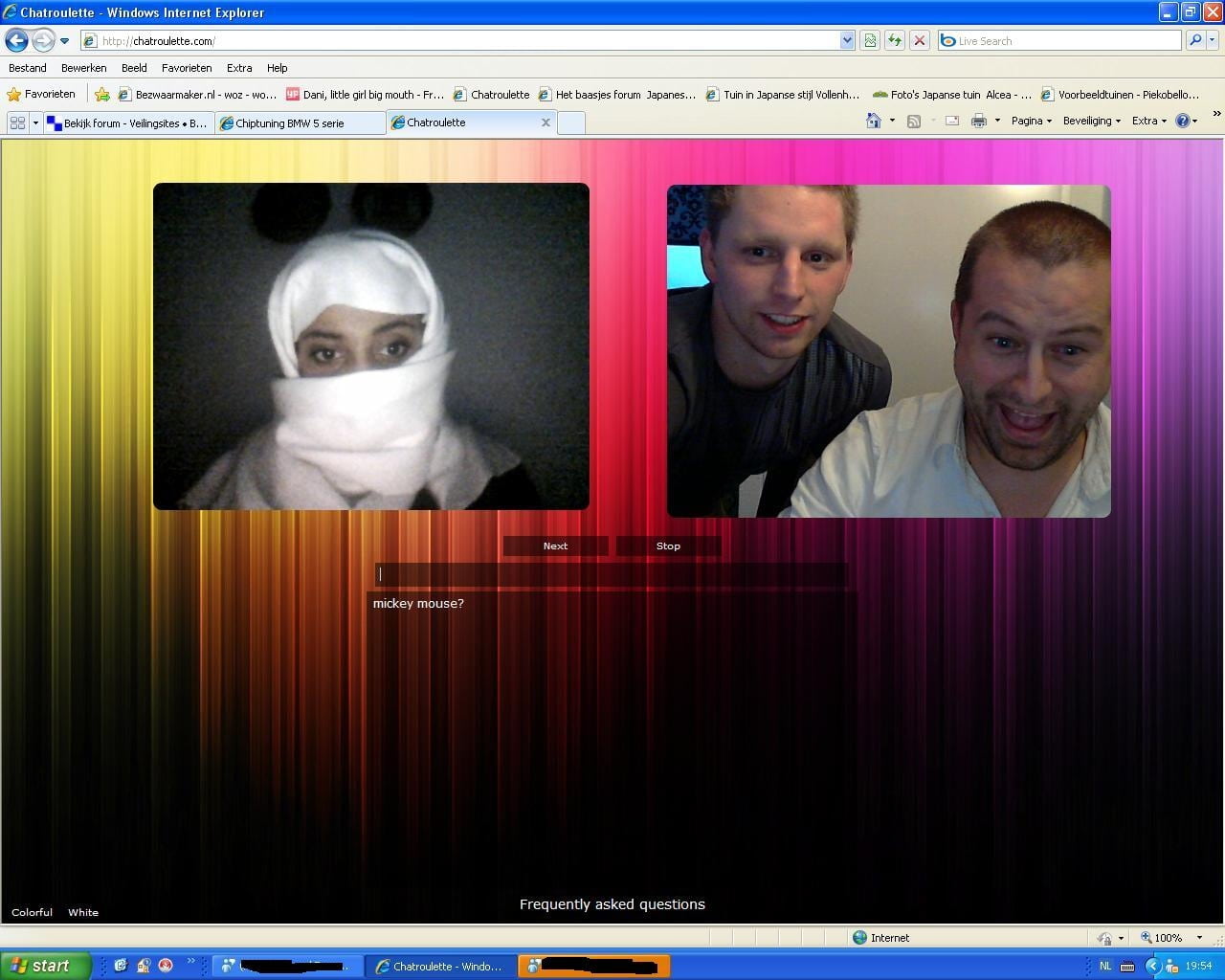This screenshot has width=1225, height=980.
Task: Open the Extra menu in menu bar
Action: (239, 68)
